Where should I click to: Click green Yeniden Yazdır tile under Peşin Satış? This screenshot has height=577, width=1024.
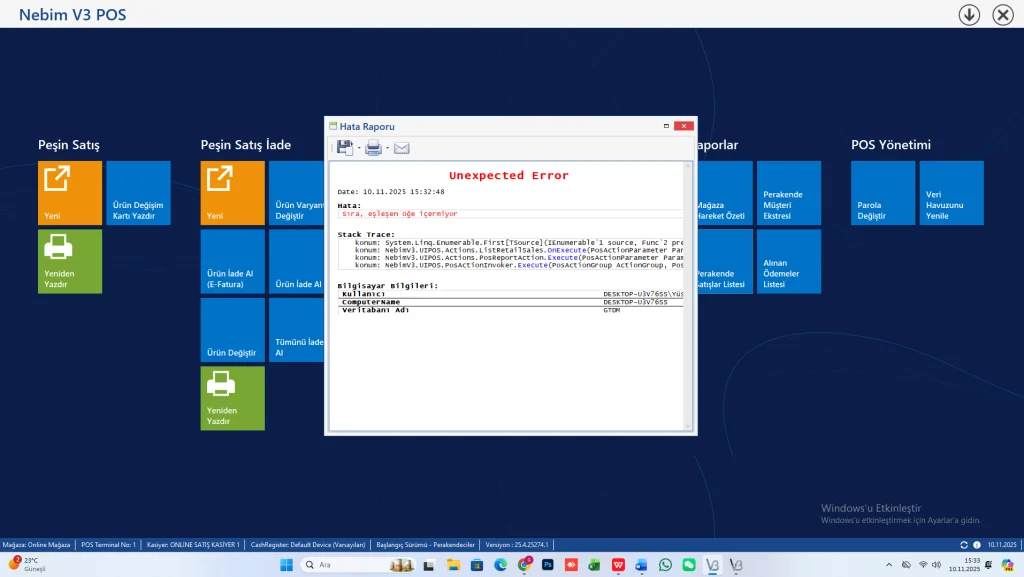pyautogui.click(x=70, y=261)
